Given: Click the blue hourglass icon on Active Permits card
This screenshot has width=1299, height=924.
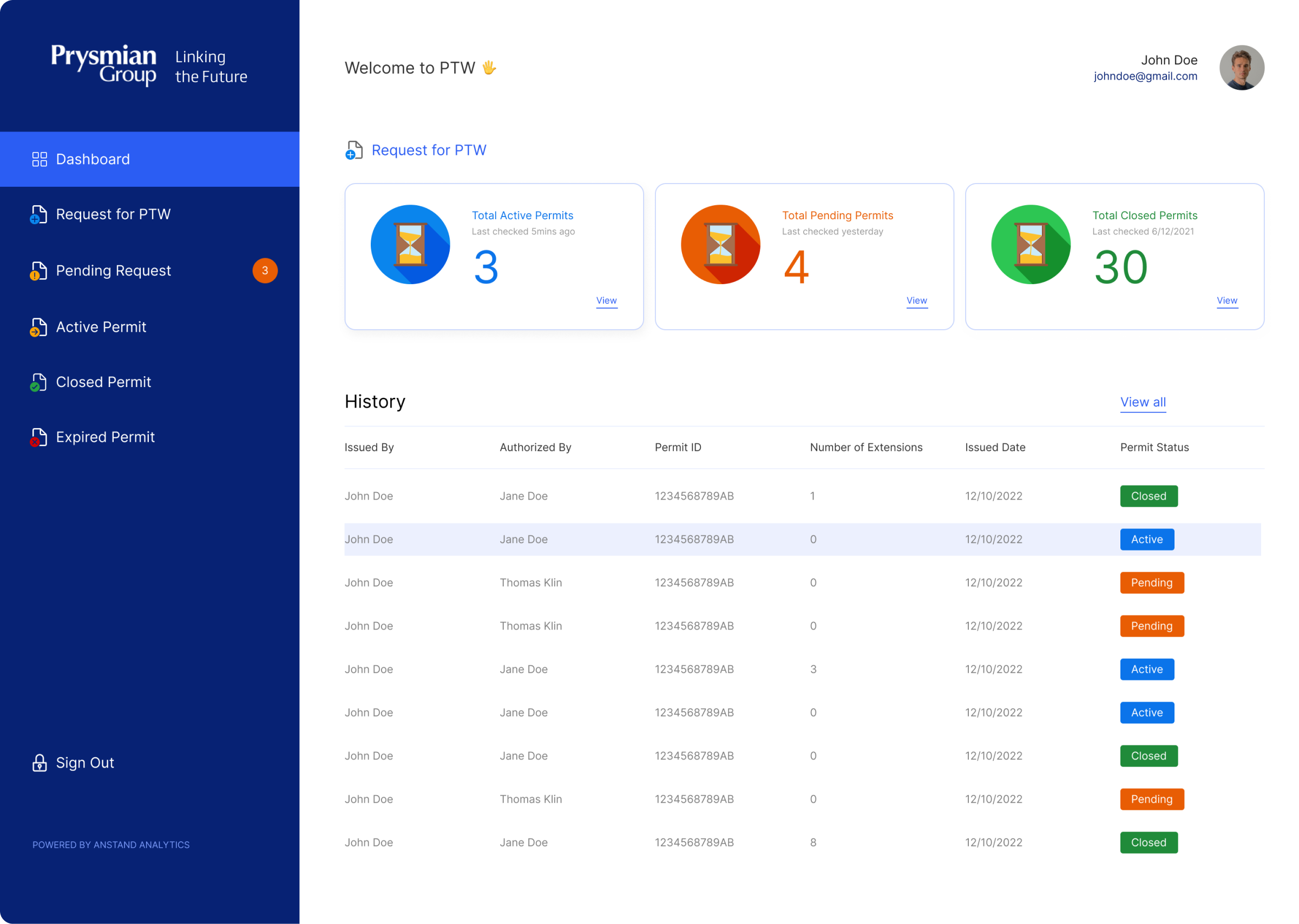Looking at the screenshot, I should 410,244.
